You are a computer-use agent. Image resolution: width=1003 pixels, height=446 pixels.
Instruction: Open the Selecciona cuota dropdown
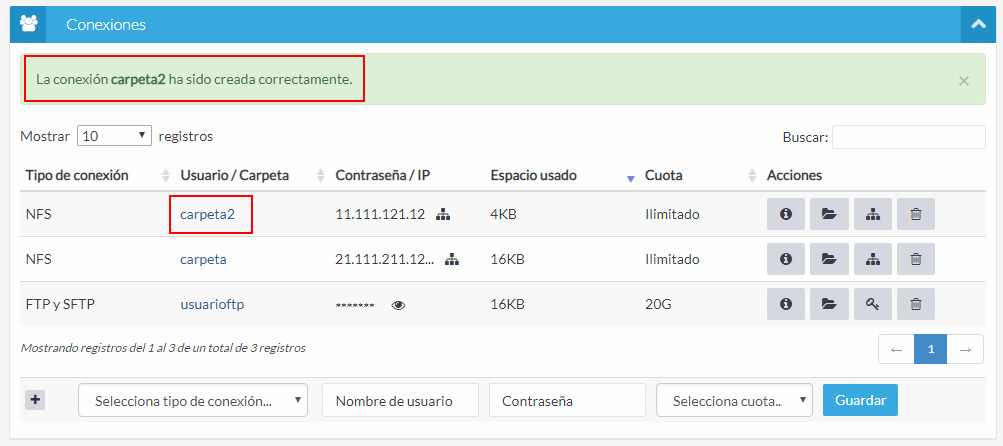click(x=733, y=401)
